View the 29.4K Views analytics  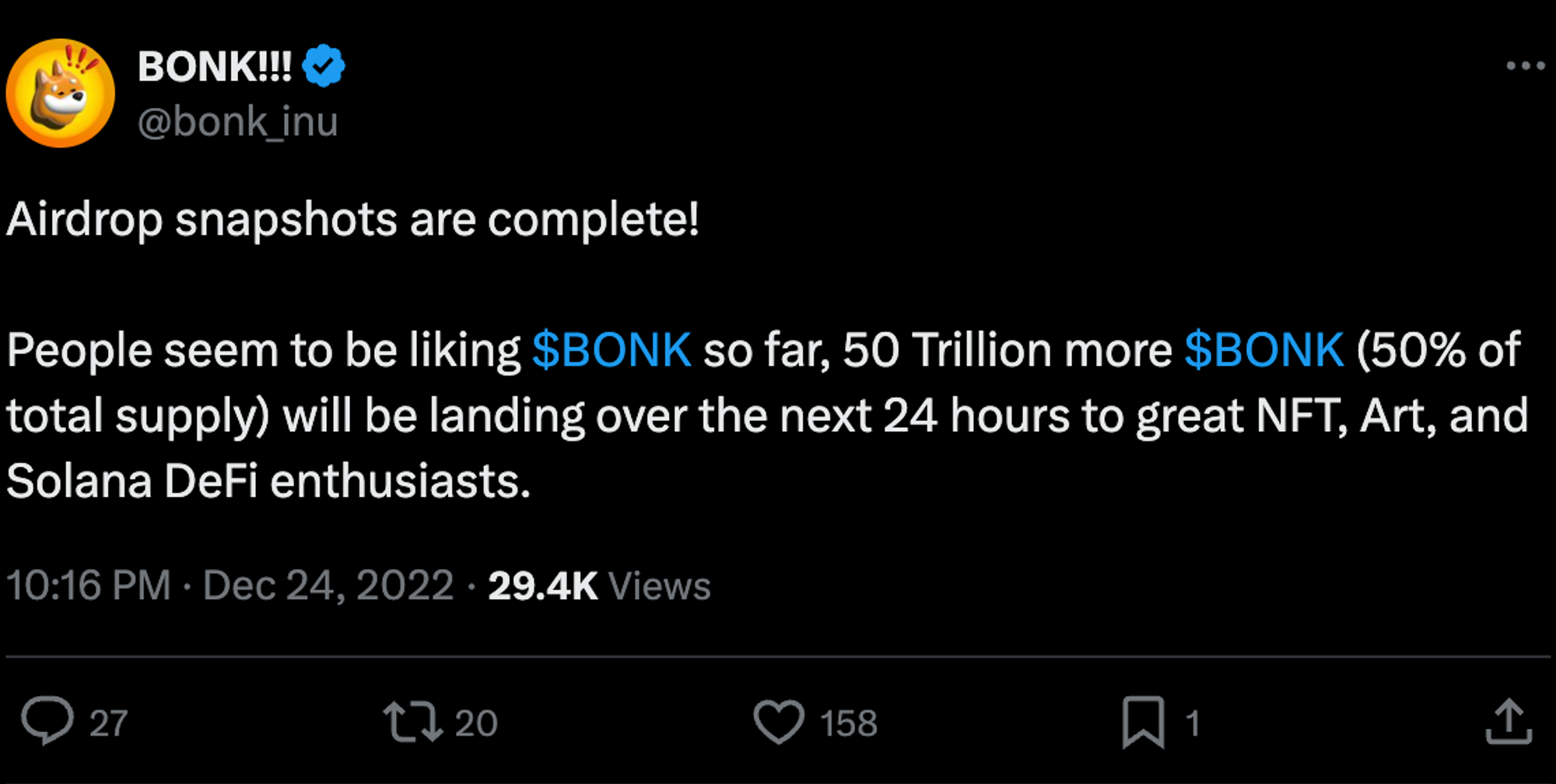tap(599, 586)
